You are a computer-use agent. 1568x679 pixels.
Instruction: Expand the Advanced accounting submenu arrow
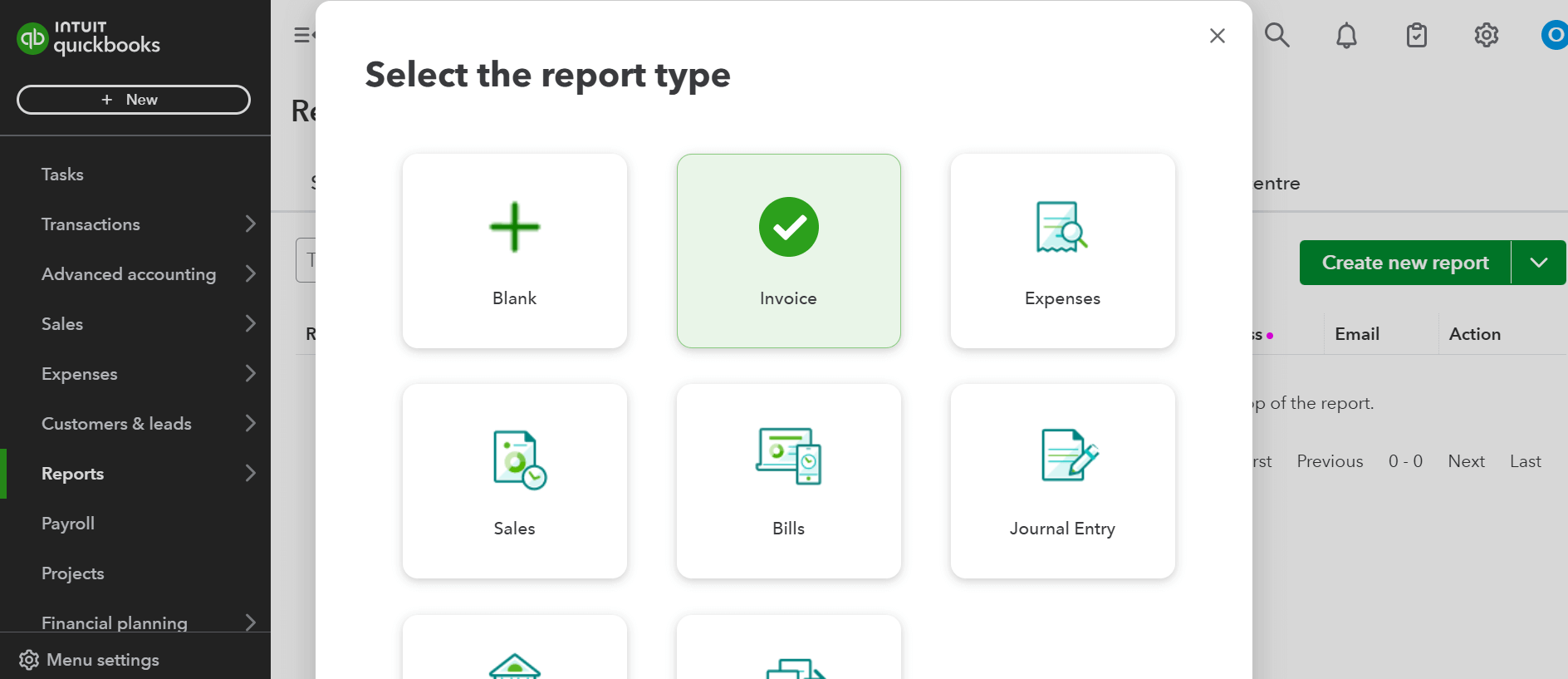pos(250,273)
